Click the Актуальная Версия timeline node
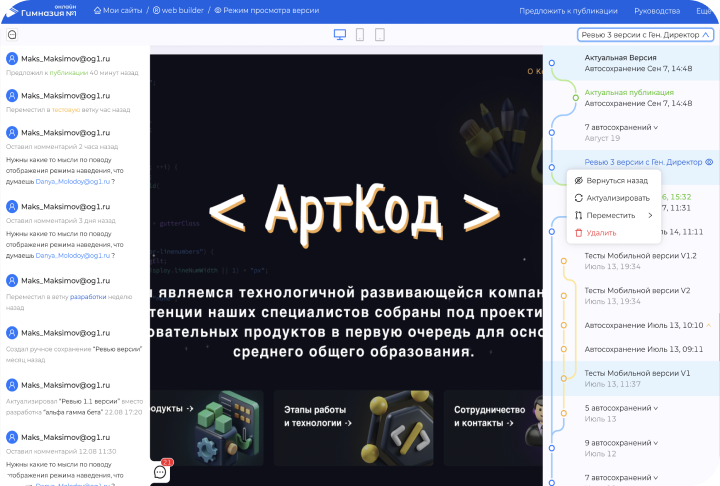Image resolution: width=720 pixels, height=486 pixels. point(552,63)
